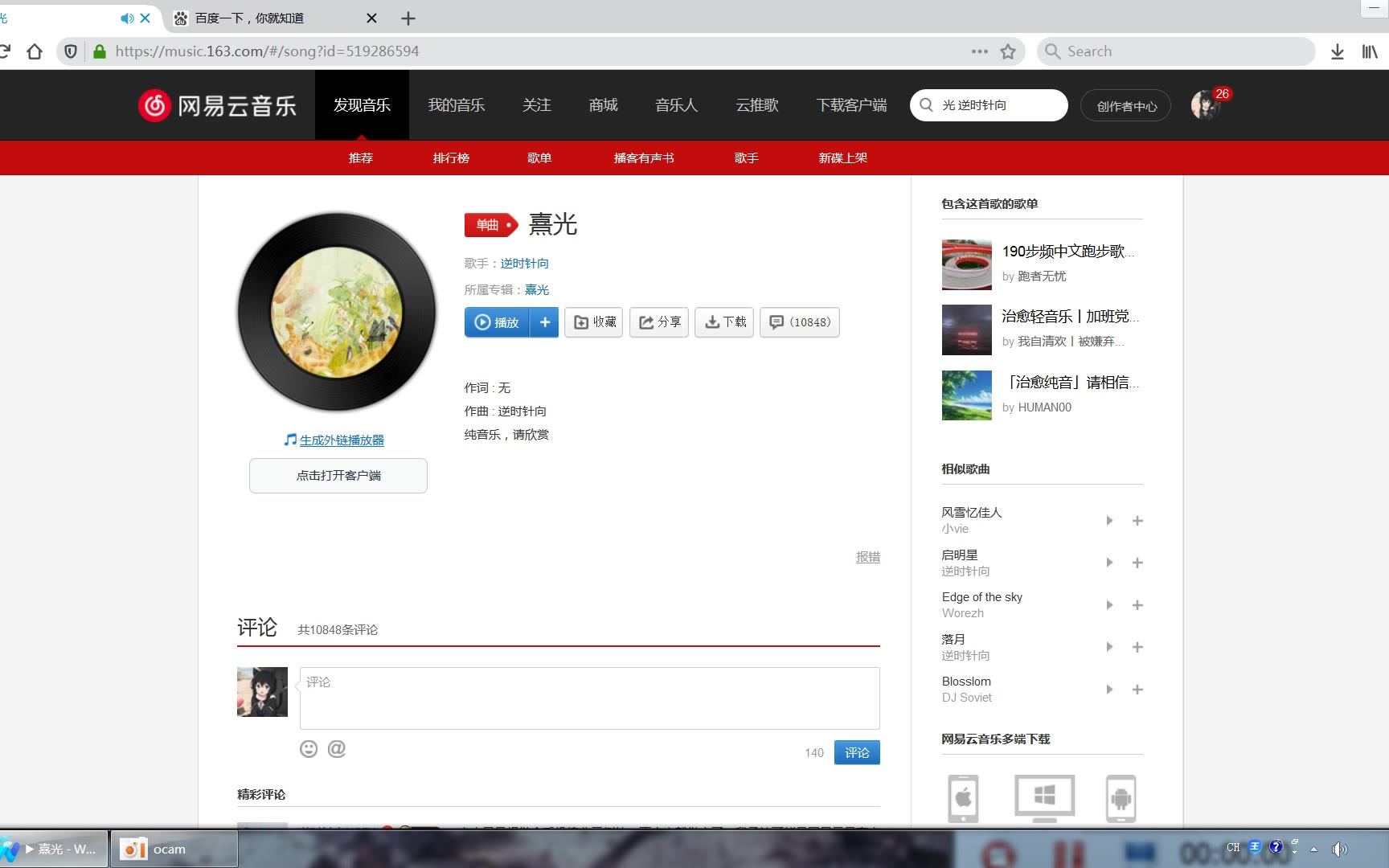Click the vinyl album cover image

point(337,312)
